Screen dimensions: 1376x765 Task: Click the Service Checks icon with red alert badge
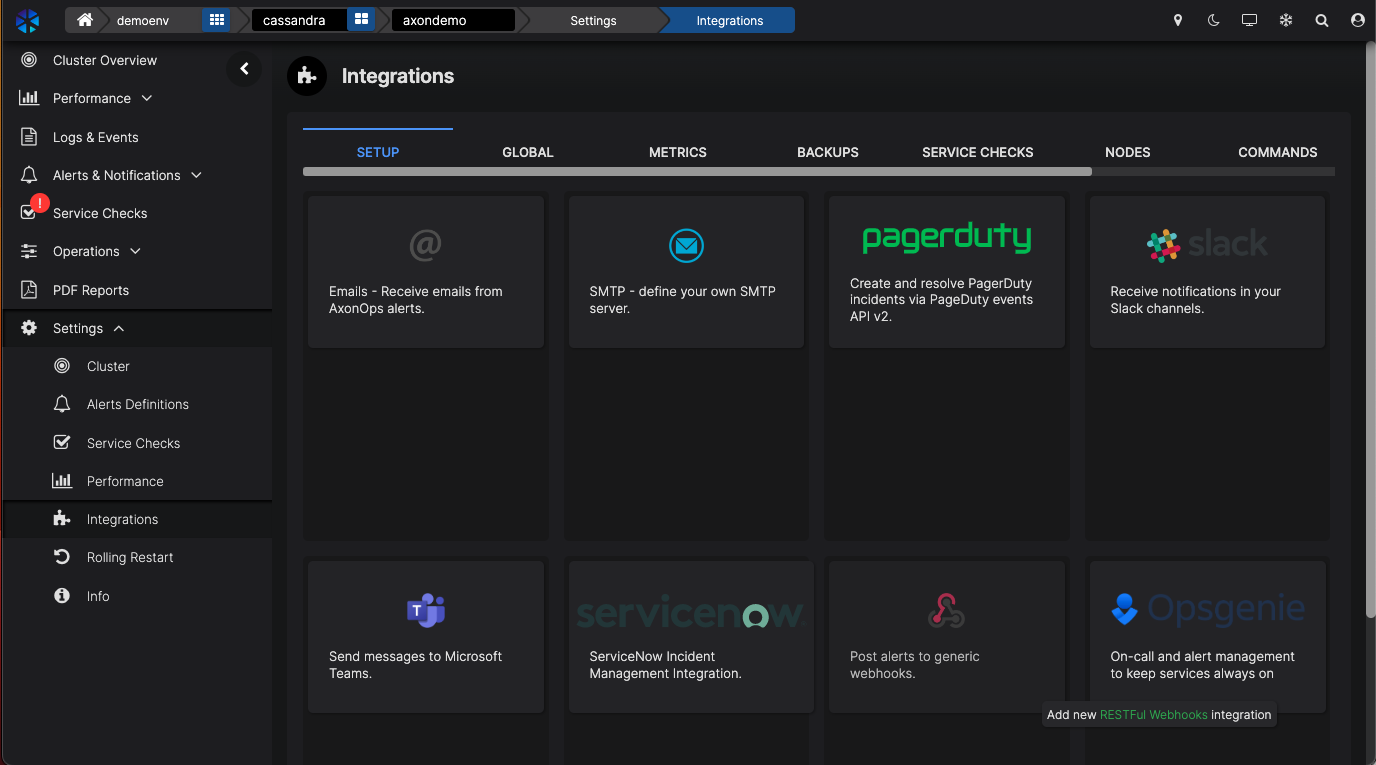point(31,210)
